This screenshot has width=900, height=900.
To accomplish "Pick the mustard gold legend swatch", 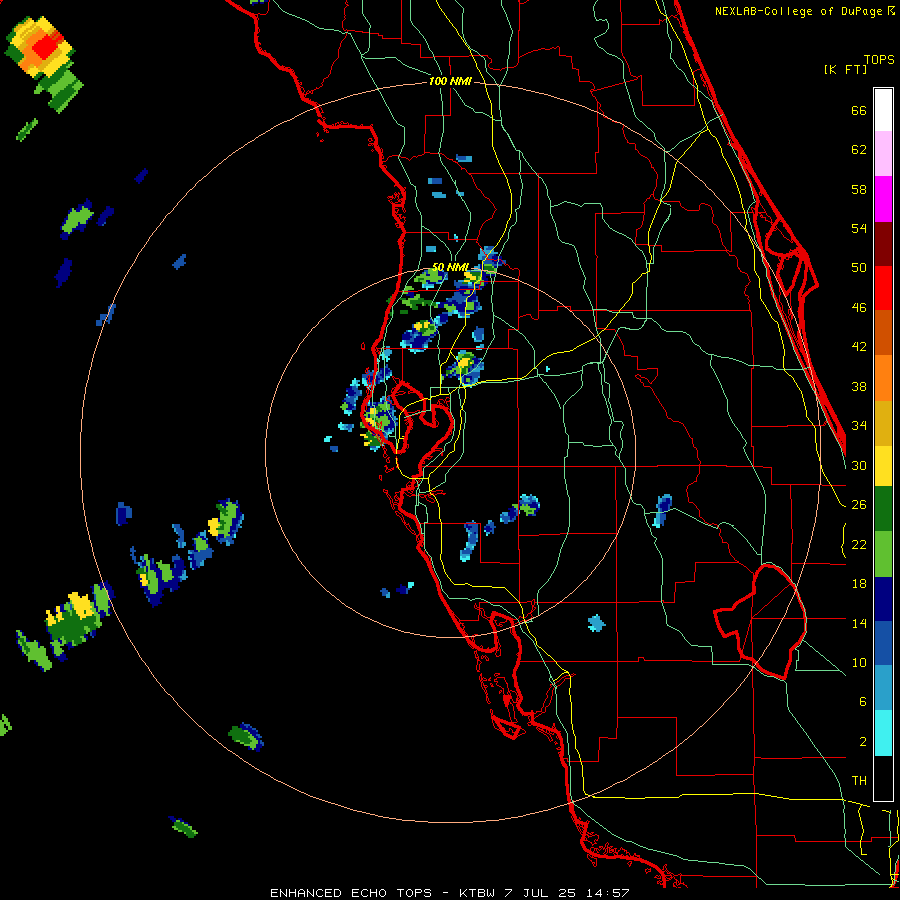I will [883, 423].
